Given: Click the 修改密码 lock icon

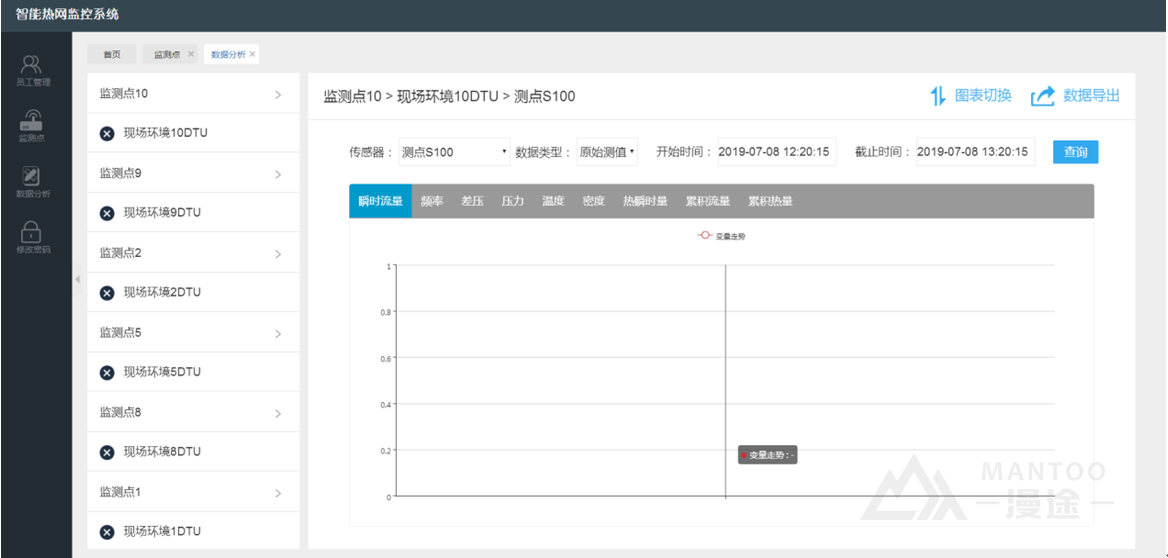Looking at the screenshot, I should coord(32,233).
